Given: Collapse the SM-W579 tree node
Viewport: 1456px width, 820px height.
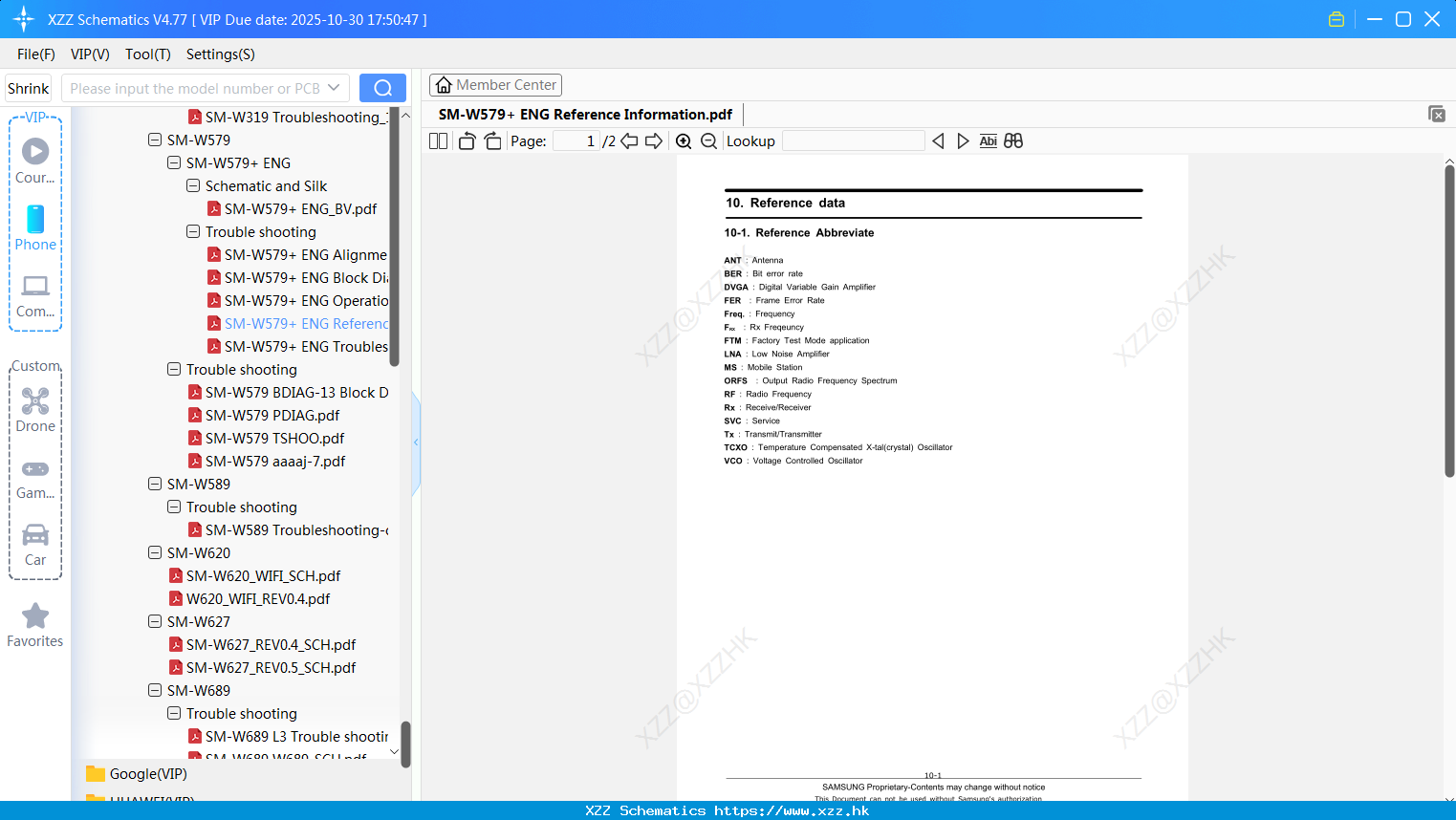Looking at the screenshot, I should (155, 140).
